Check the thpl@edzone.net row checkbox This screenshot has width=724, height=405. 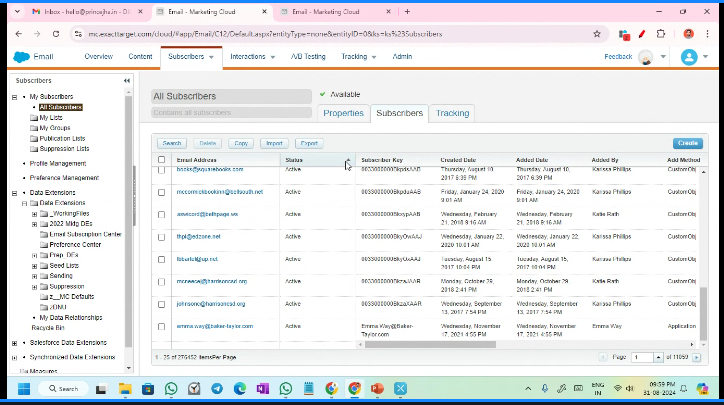[161, 237]
